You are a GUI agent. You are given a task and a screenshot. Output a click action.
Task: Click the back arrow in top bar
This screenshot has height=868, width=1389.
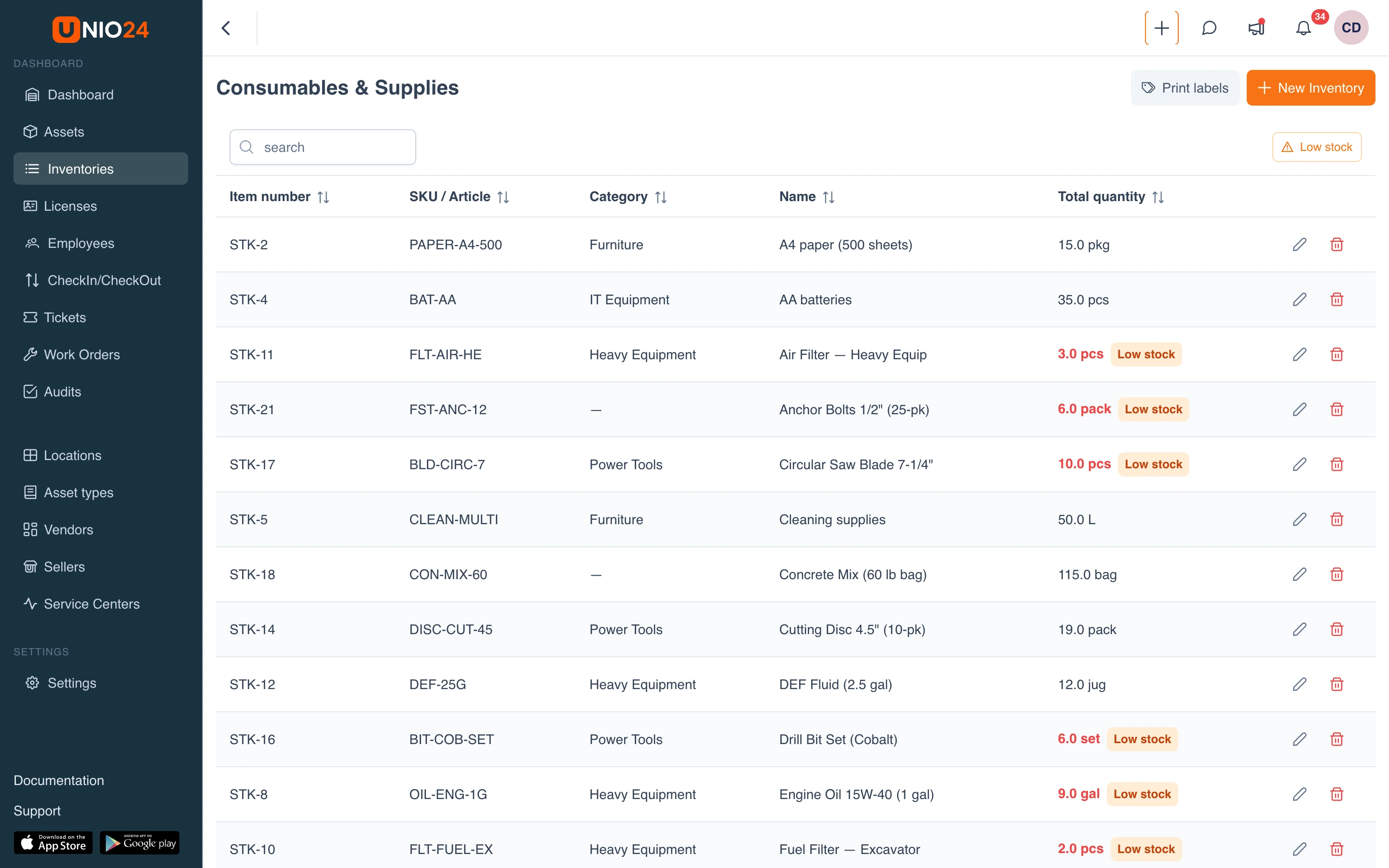(226, 28)
